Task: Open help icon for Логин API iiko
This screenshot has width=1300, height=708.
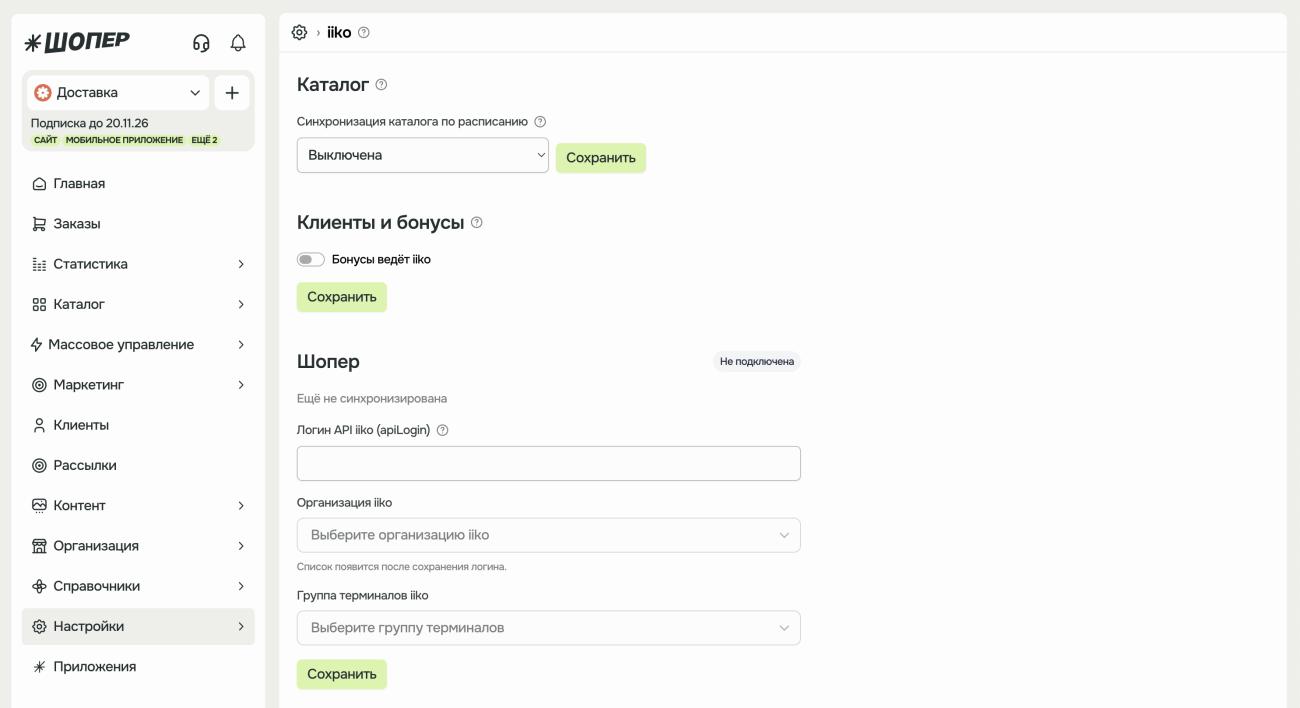Action: (442, 430)
